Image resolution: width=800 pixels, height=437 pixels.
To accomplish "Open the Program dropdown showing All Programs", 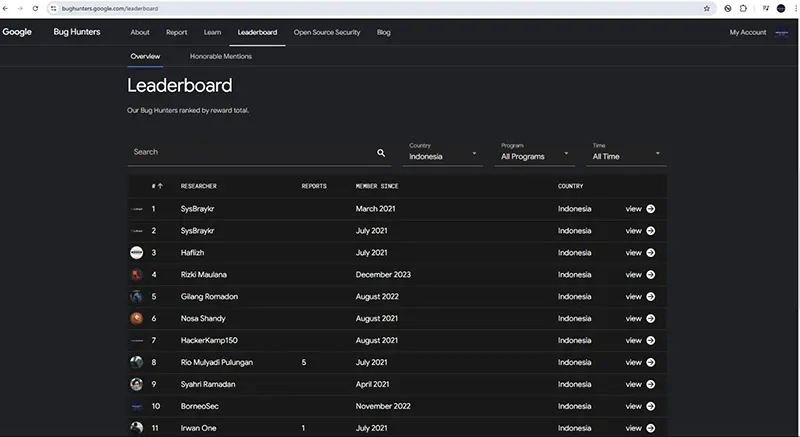I will [534, 153].
